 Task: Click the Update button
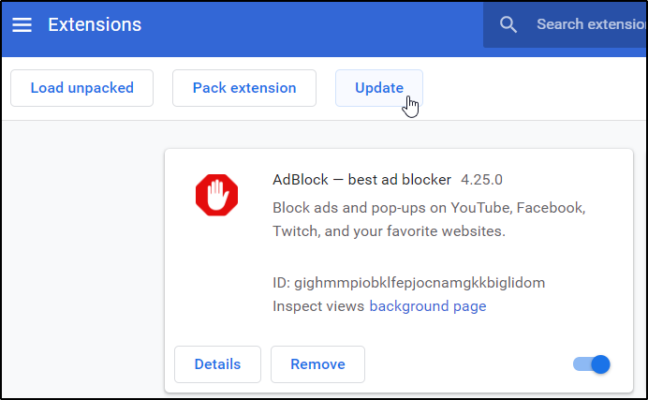coord(379,88)
